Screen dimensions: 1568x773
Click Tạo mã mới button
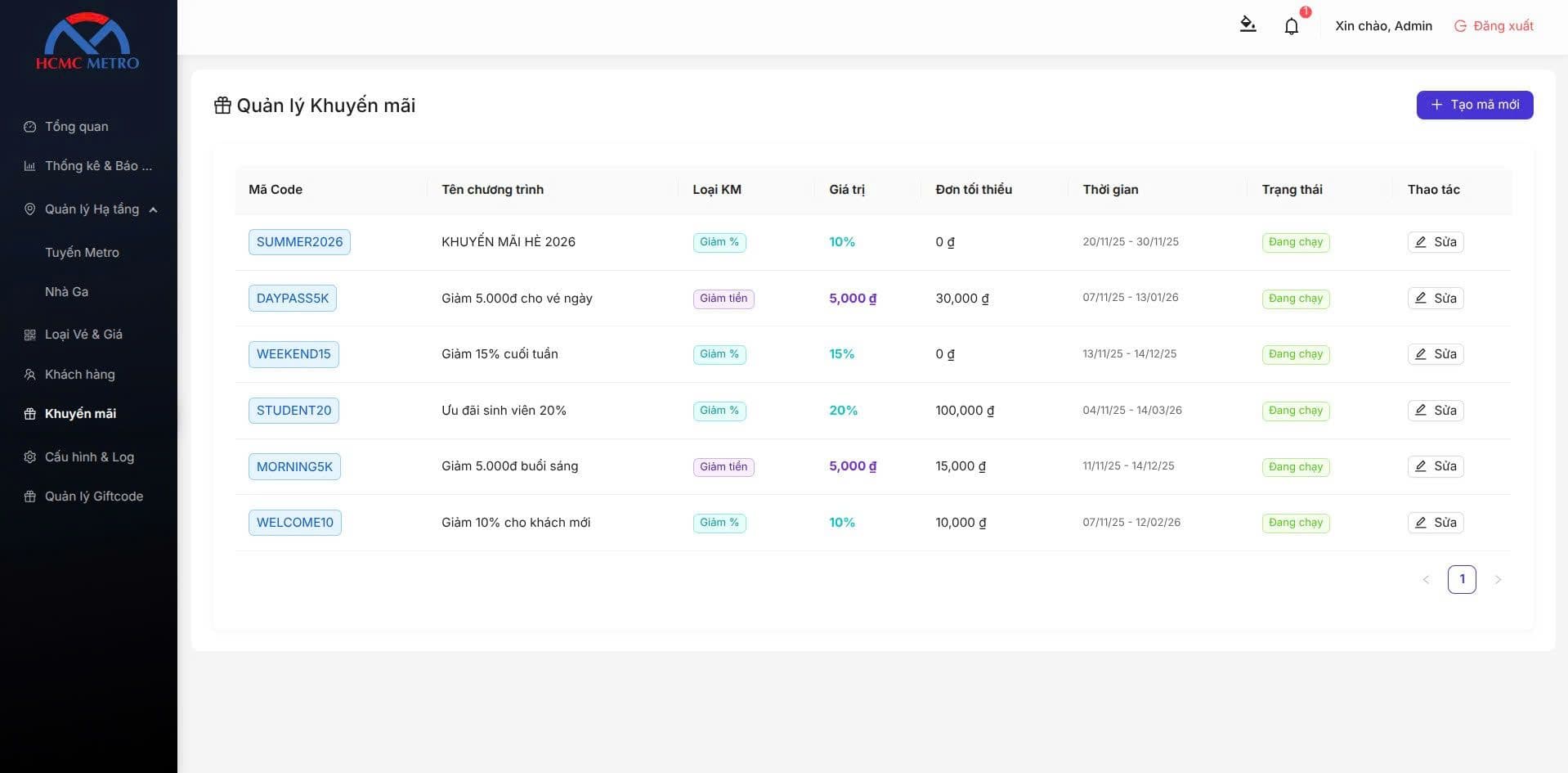coord(1474,105)
